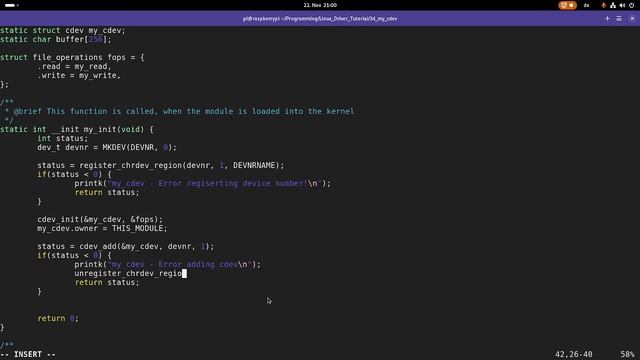Open the keyboard layout 'de' indicator

click(x=587, y=5)
